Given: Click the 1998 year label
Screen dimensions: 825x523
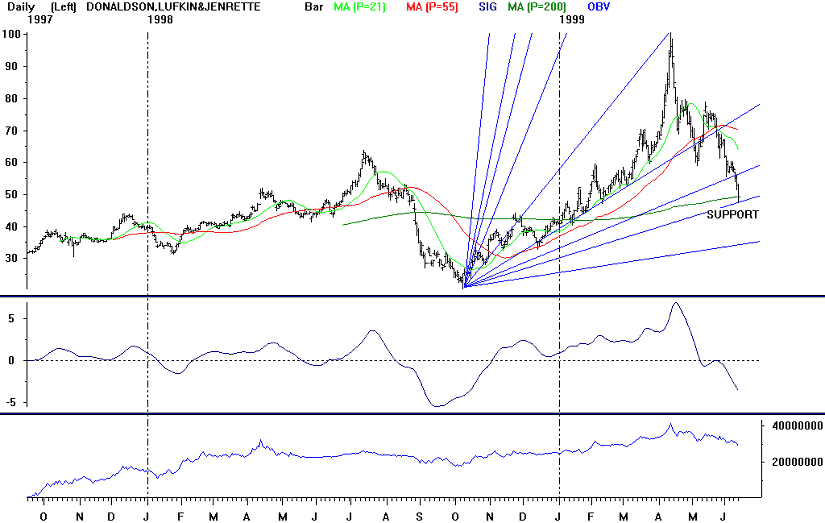Looking at the screenshot, I should [x=160, y=19].
